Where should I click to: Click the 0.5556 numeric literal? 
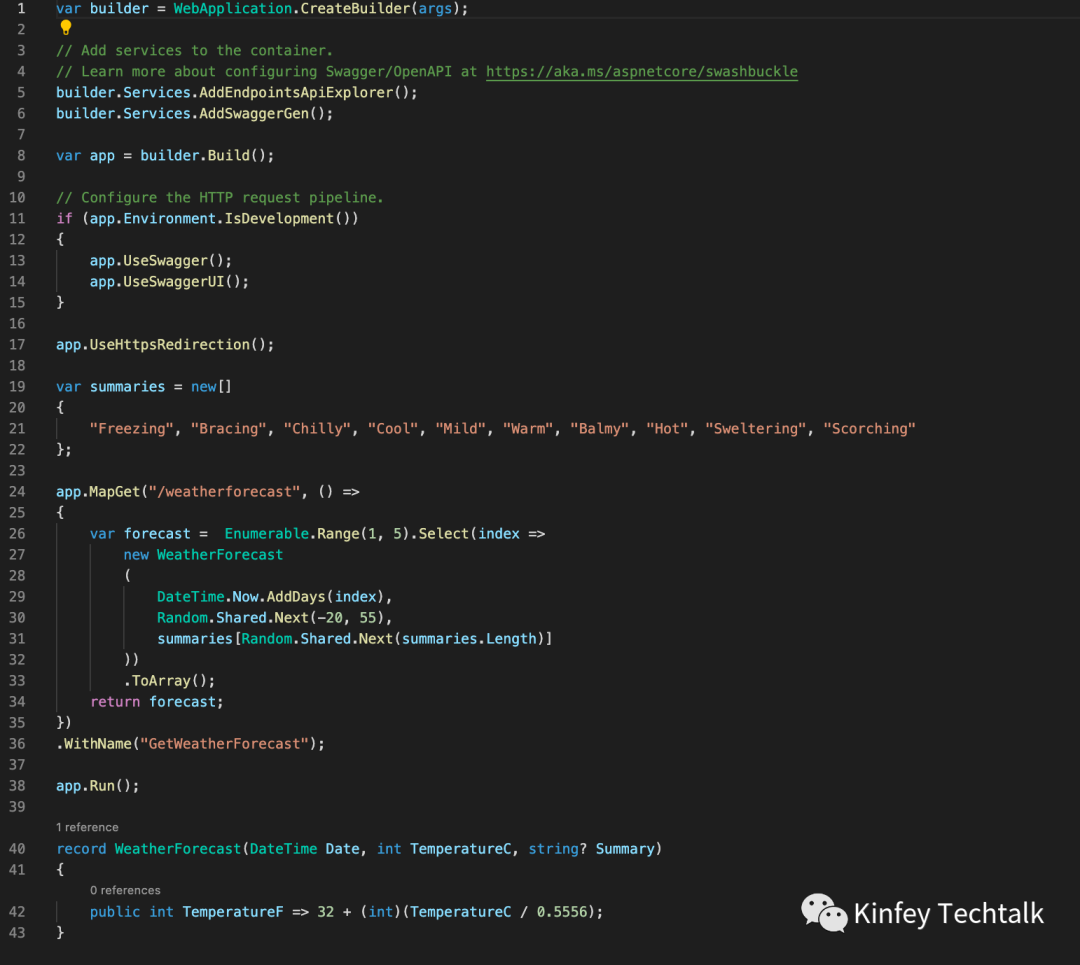tap(562, 912)
